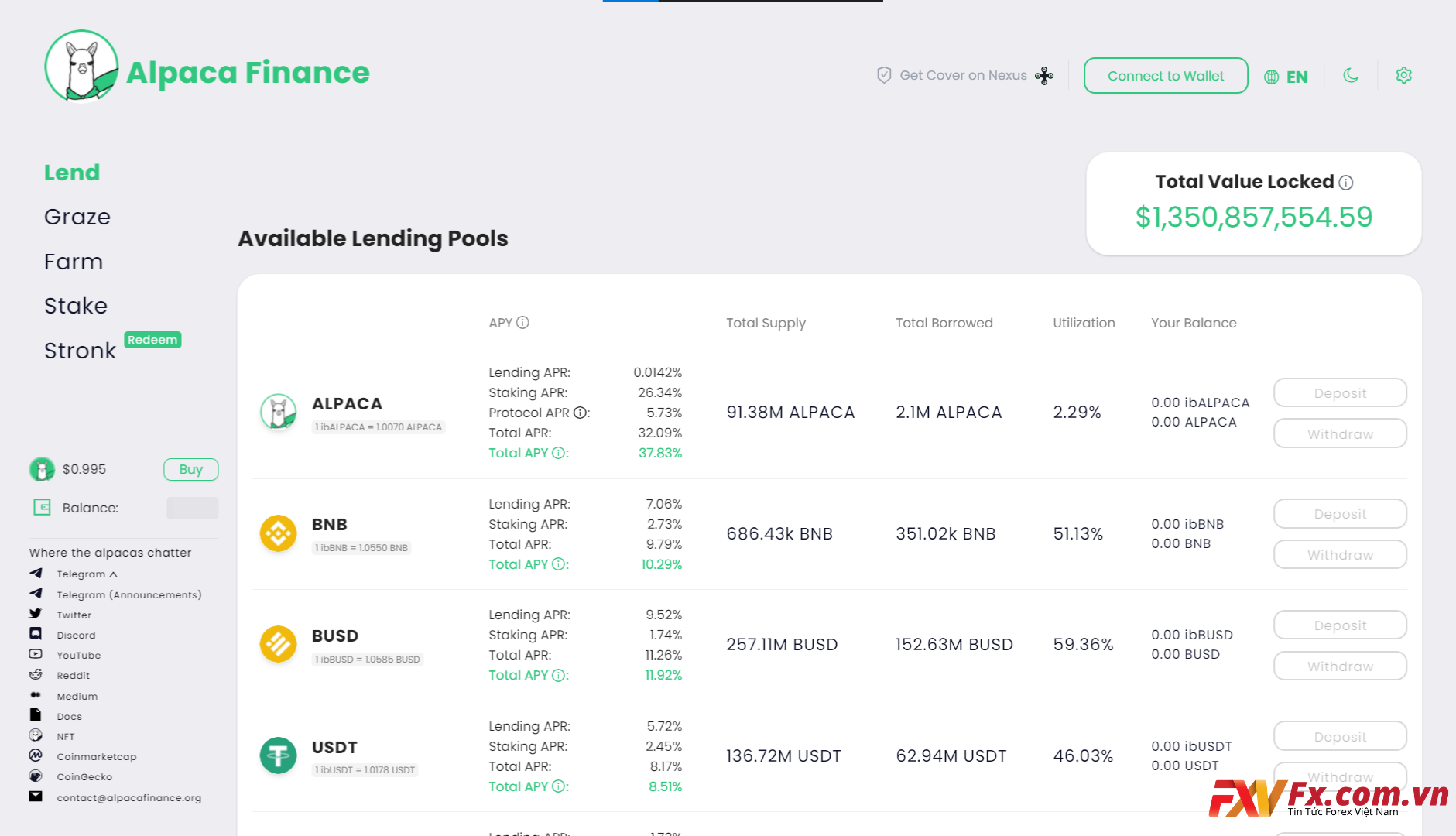1456x836 pixels.
Task: Click Get Cover on Nexus link
Action: (x=963, y=76)
